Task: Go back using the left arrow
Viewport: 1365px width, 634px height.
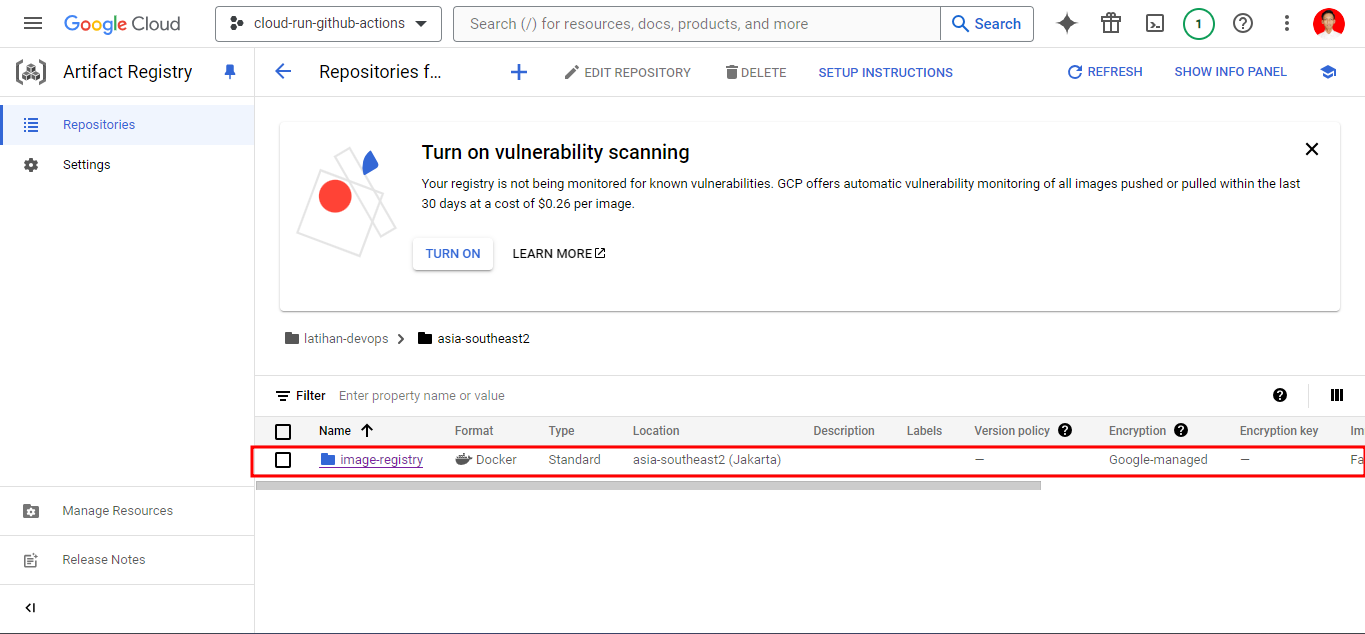Action: (x=283, y=72)
